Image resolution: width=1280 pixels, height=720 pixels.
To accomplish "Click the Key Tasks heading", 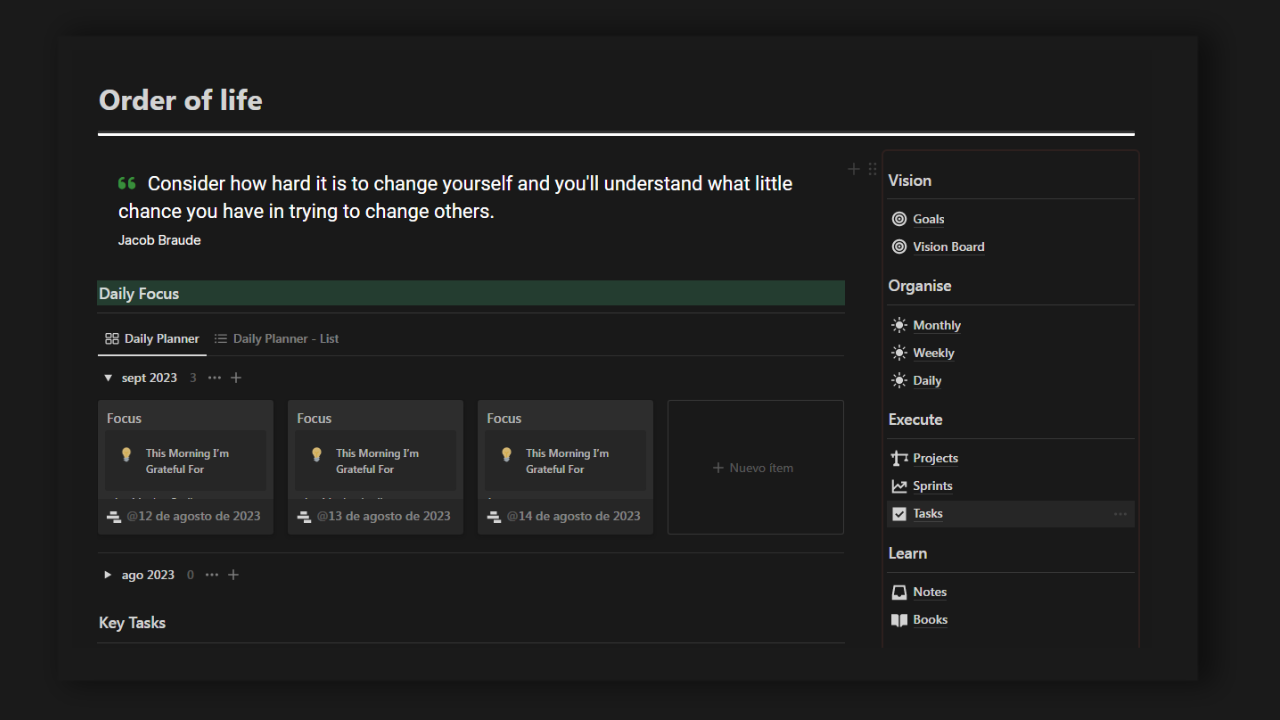I will (132, 623).
